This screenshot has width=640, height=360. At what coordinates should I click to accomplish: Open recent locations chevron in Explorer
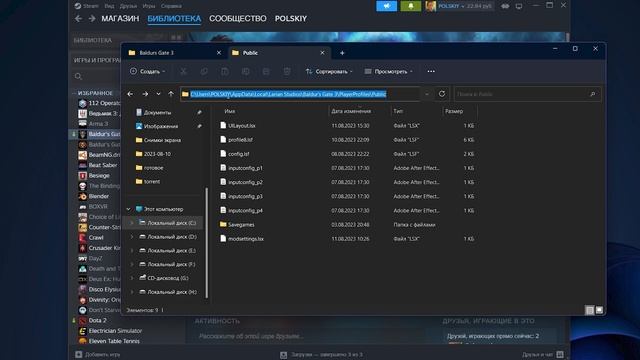158,94
